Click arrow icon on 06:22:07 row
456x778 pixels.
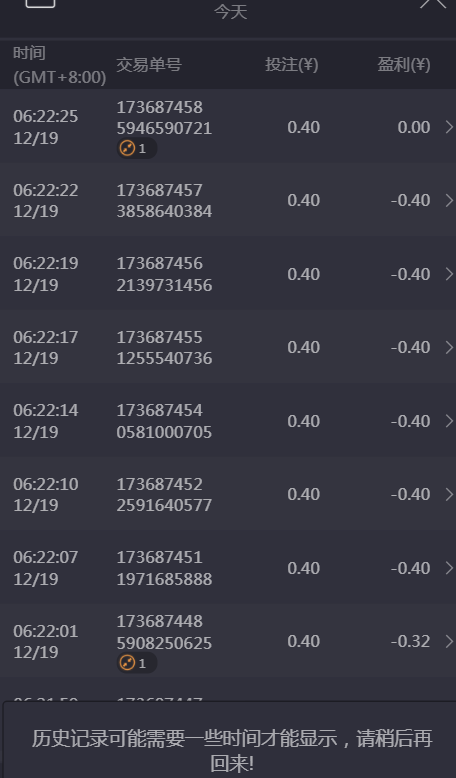pos(449,568)
